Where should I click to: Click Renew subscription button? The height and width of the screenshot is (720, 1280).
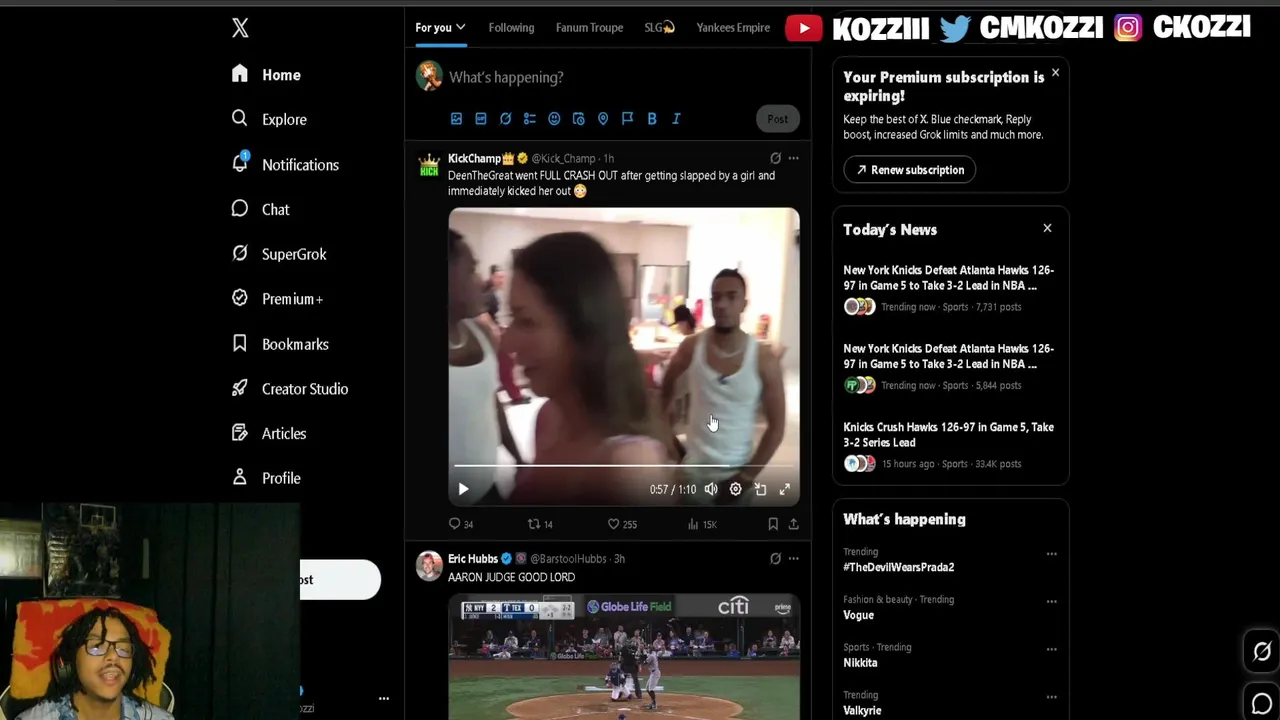click(x=909, y=170)
